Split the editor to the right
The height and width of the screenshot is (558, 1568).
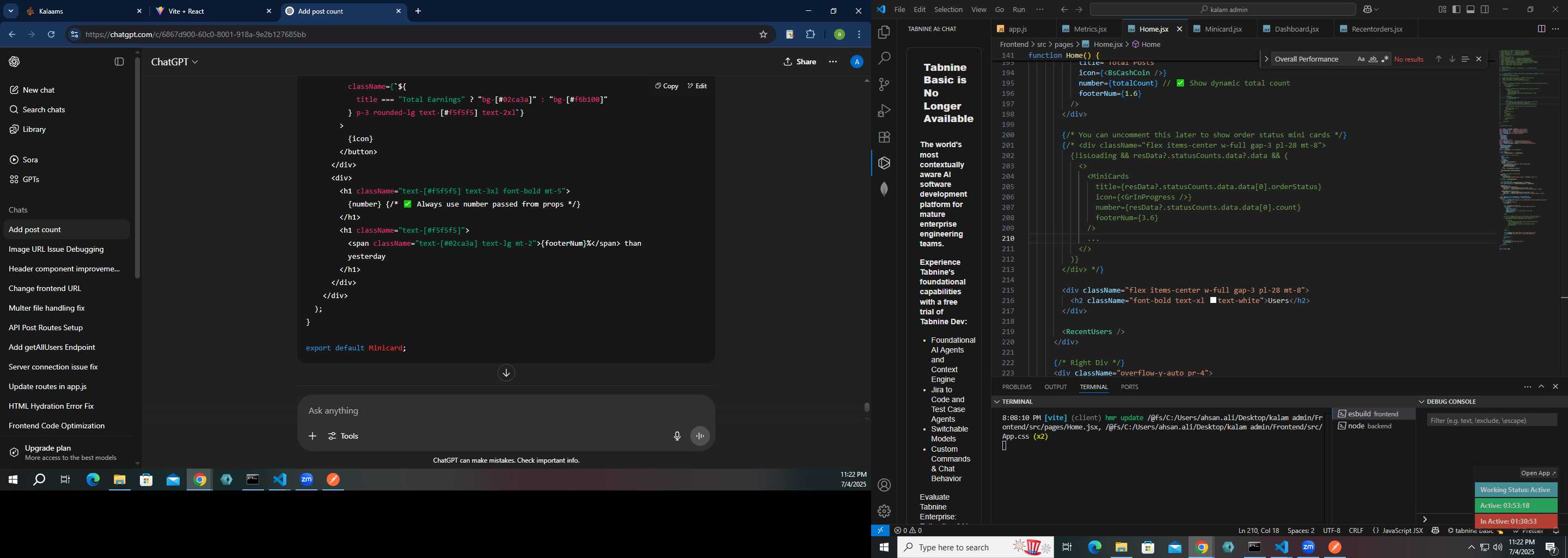pyautogui.click(x=1541, y=29)
